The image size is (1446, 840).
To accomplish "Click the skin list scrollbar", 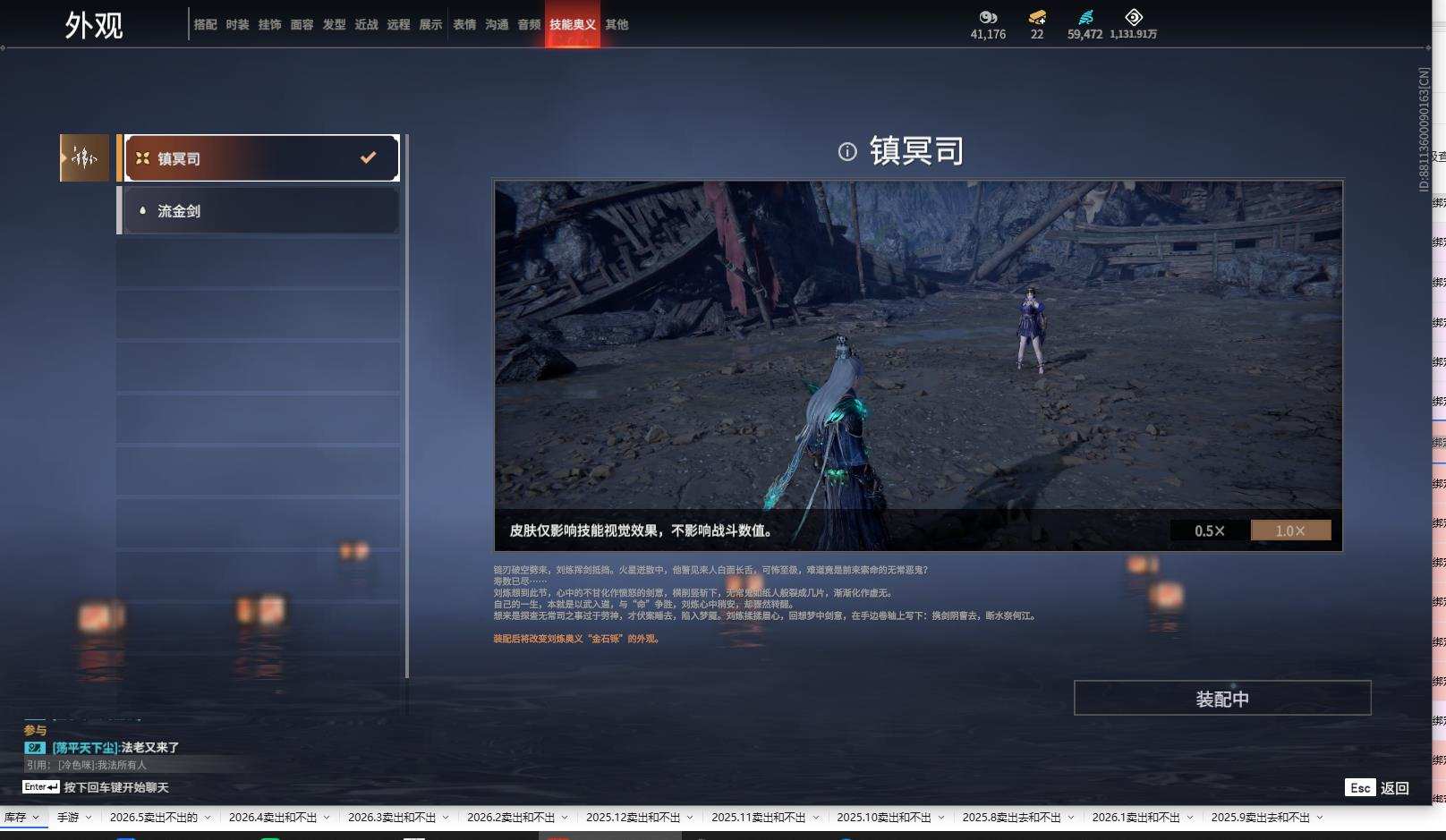I will click(407, 406).
